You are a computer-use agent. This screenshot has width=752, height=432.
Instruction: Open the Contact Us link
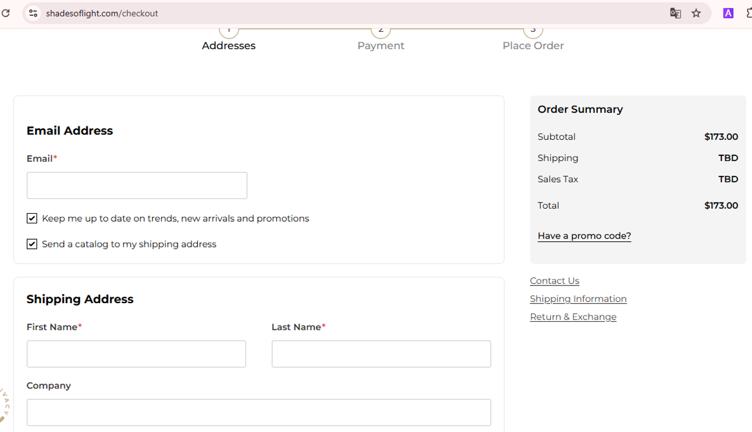click(x=554, y=281)
